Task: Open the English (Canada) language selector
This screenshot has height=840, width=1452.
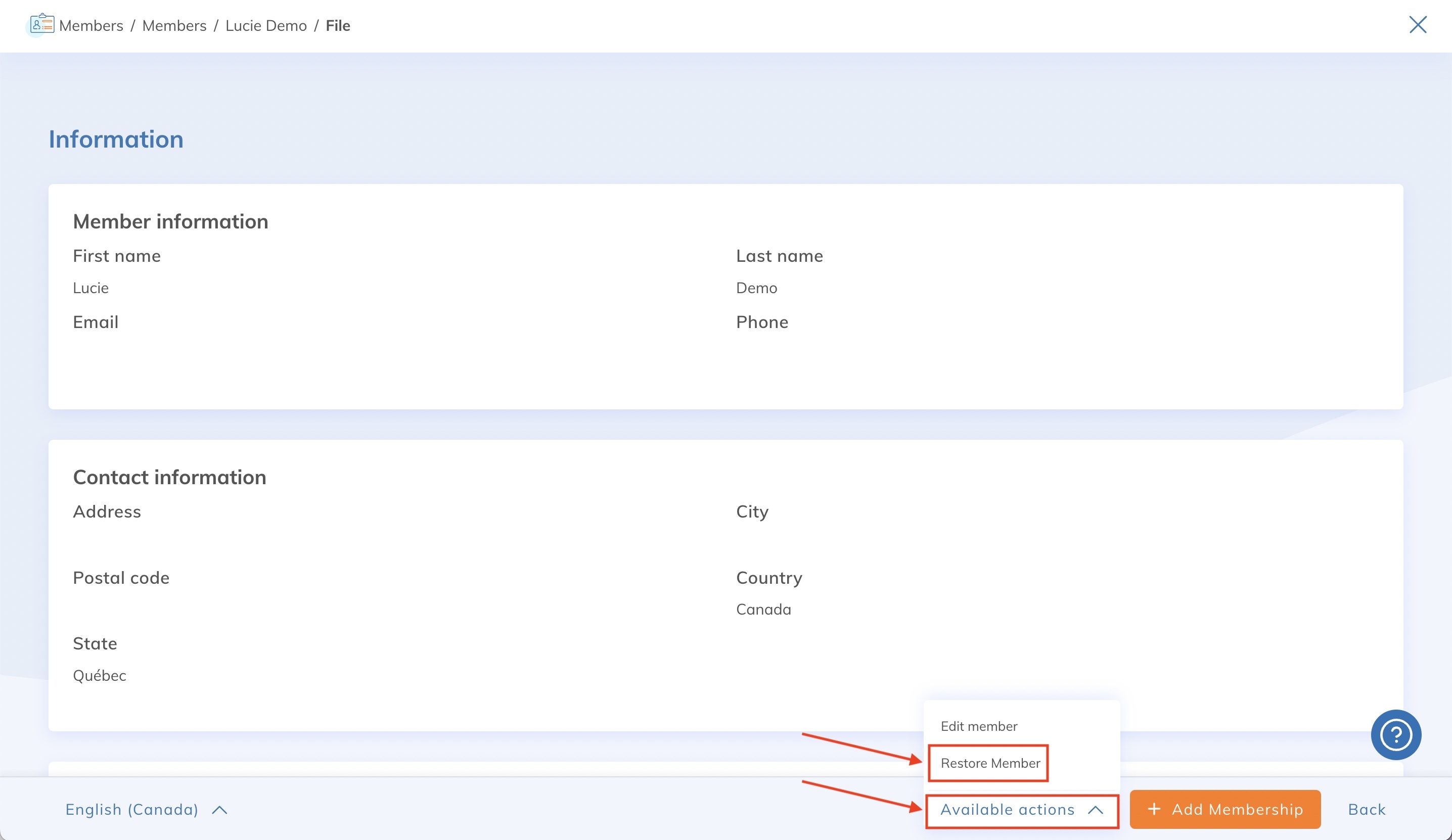Action: click(132, 810)
